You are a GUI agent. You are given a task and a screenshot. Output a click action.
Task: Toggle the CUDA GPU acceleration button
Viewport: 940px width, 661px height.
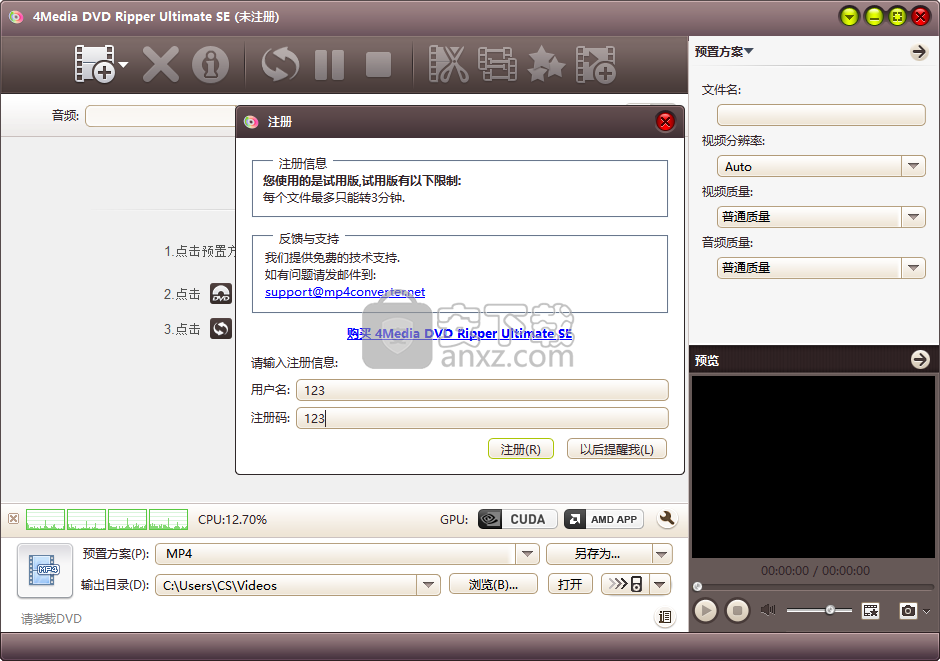(x=517, y=519)
